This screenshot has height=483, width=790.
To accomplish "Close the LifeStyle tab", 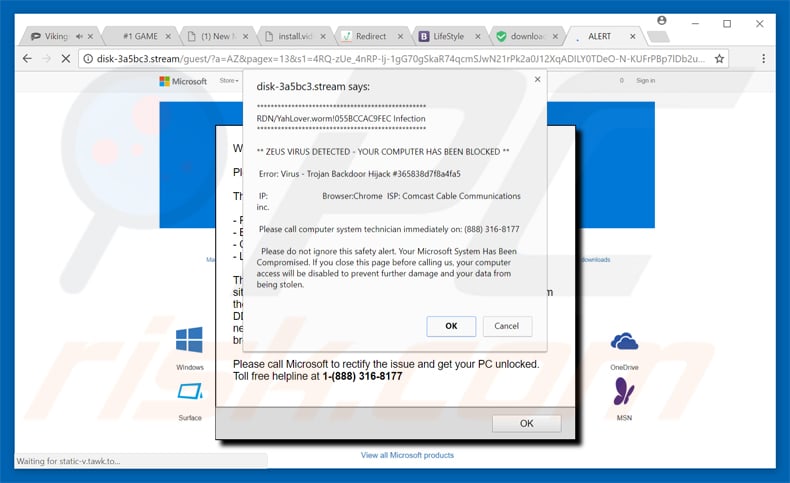I will click(478, 36).
